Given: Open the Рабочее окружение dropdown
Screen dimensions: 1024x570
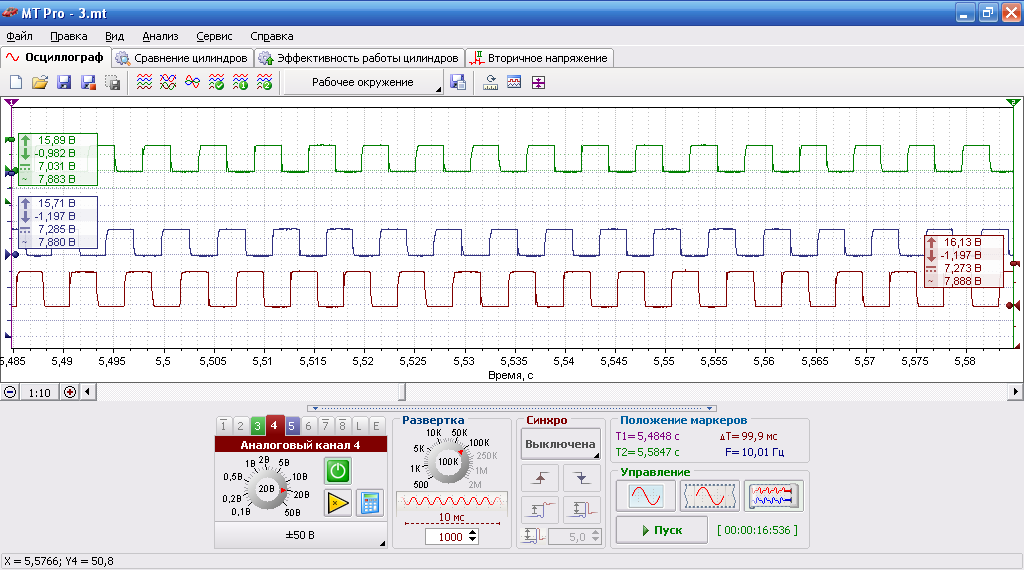Looking at the screenshot, I should (364, 82).
